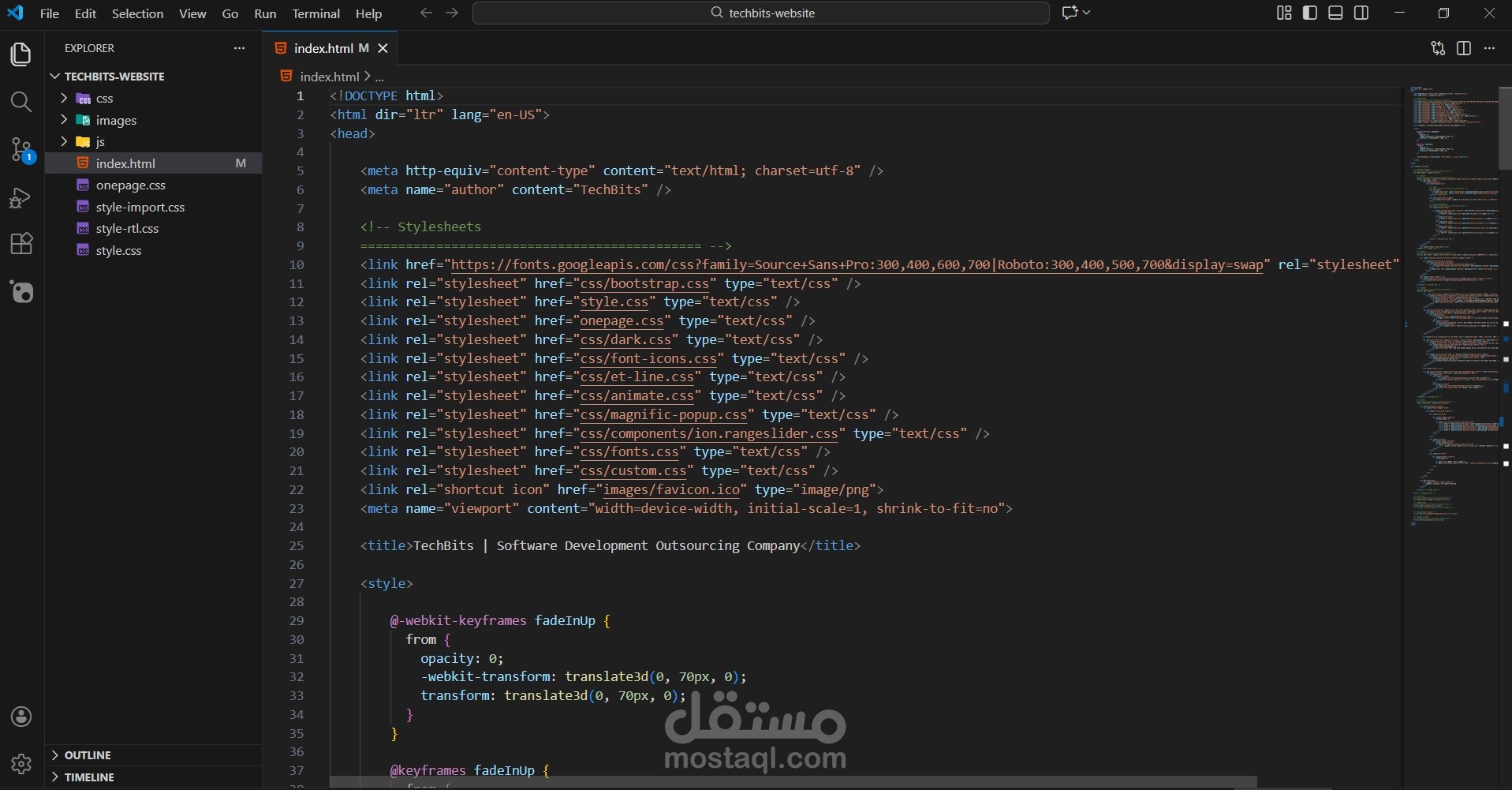Open style-import.css in the file tree
This screenshot has height=790, width=1512.
coord(154,207)
